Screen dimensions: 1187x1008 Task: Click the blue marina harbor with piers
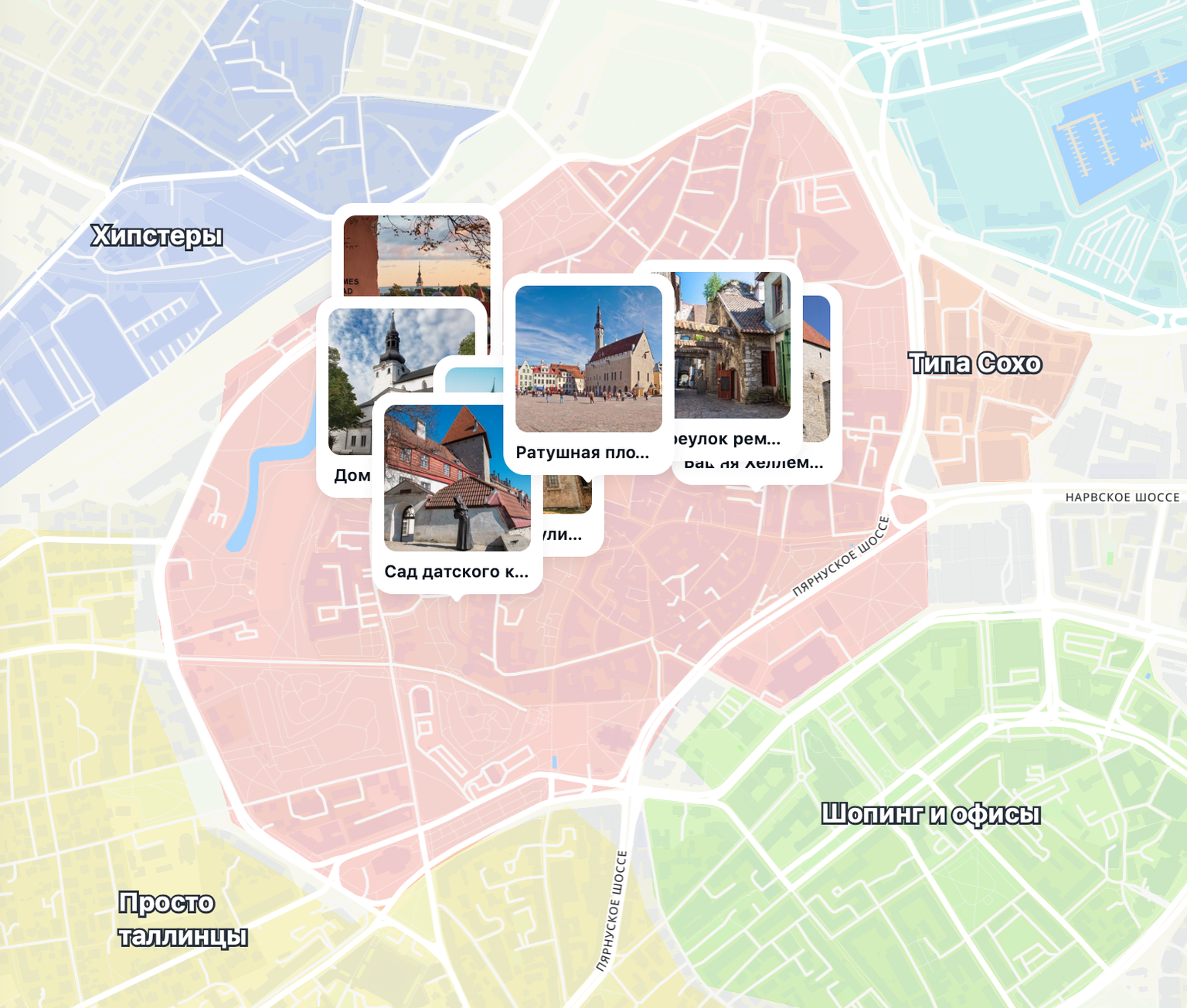[x=1104, y=137]
